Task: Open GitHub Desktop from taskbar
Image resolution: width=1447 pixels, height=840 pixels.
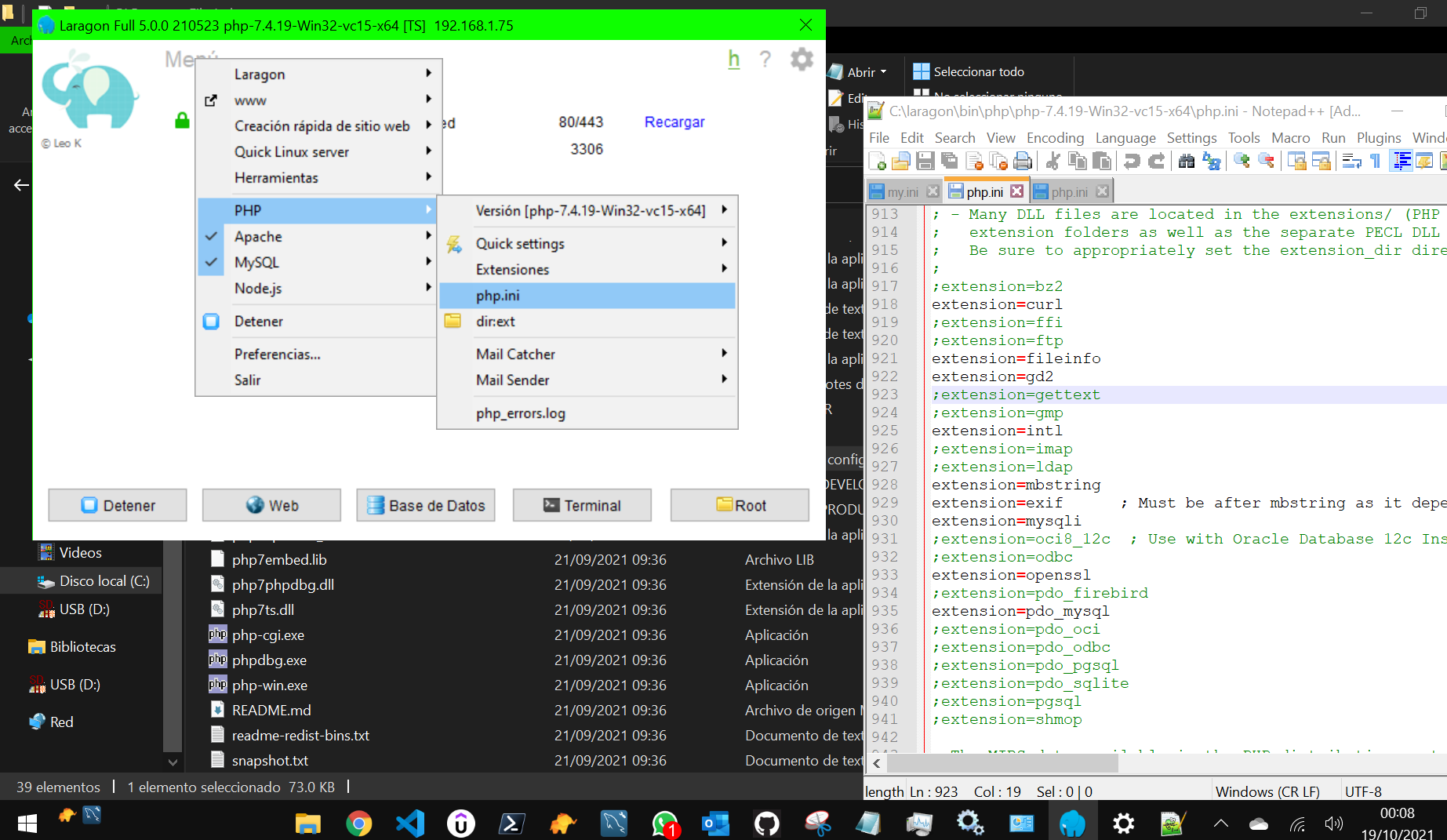Action: pos(766,824)
